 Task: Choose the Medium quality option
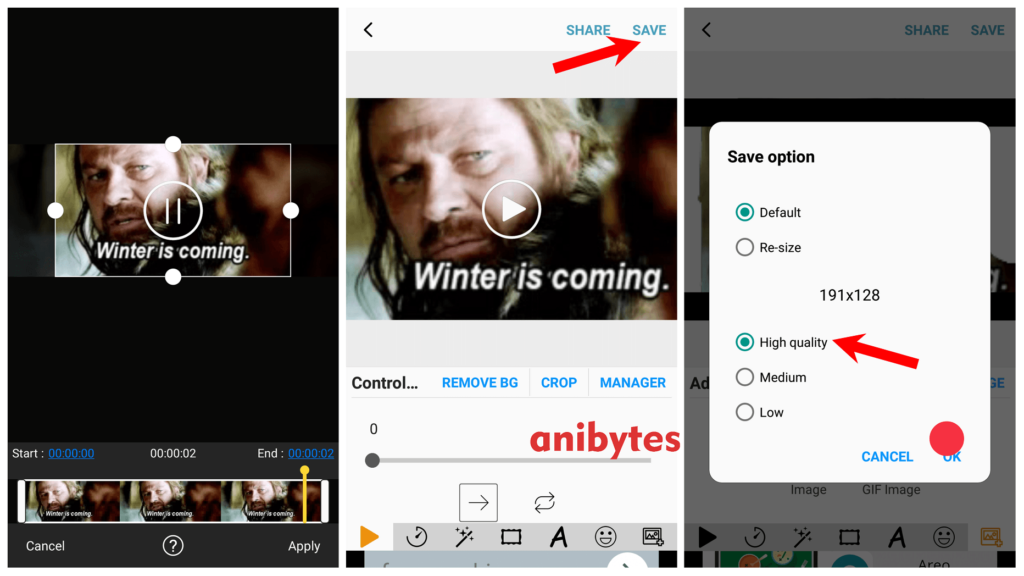coord(744,377)
